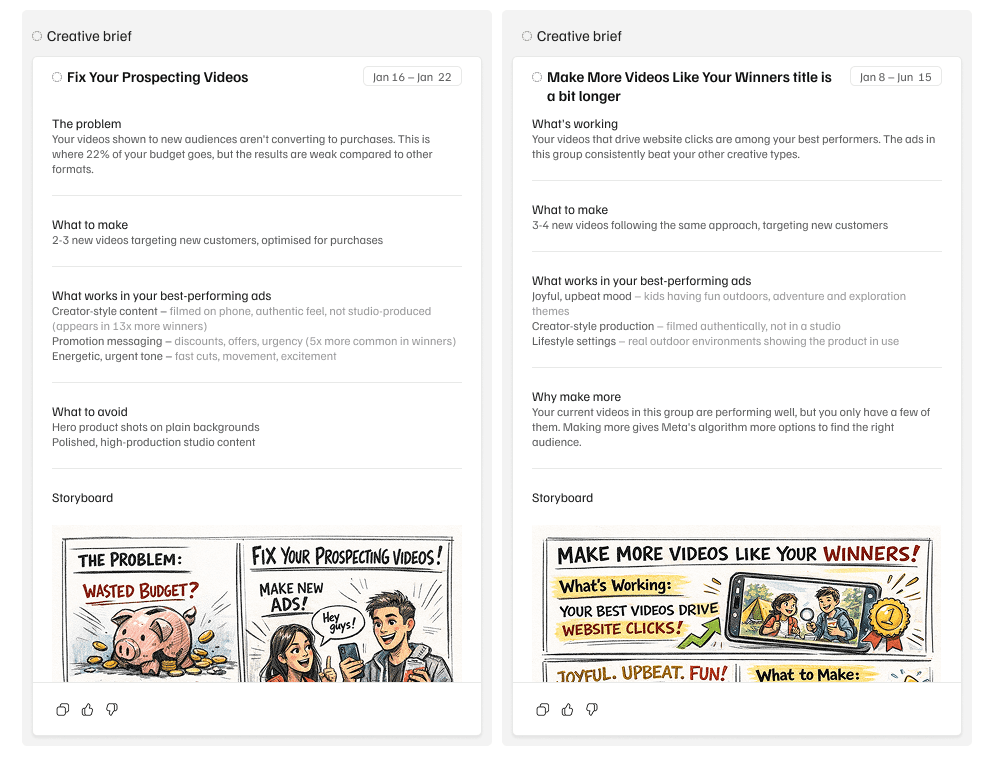
Task: Click "Why make more" heading
Action: 576,397
